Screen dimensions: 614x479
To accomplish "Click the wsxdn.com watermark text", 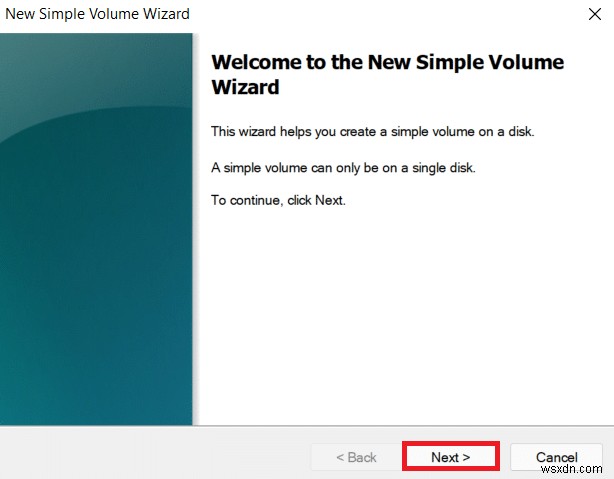I will pyautogui.click(x=572, y=469).
